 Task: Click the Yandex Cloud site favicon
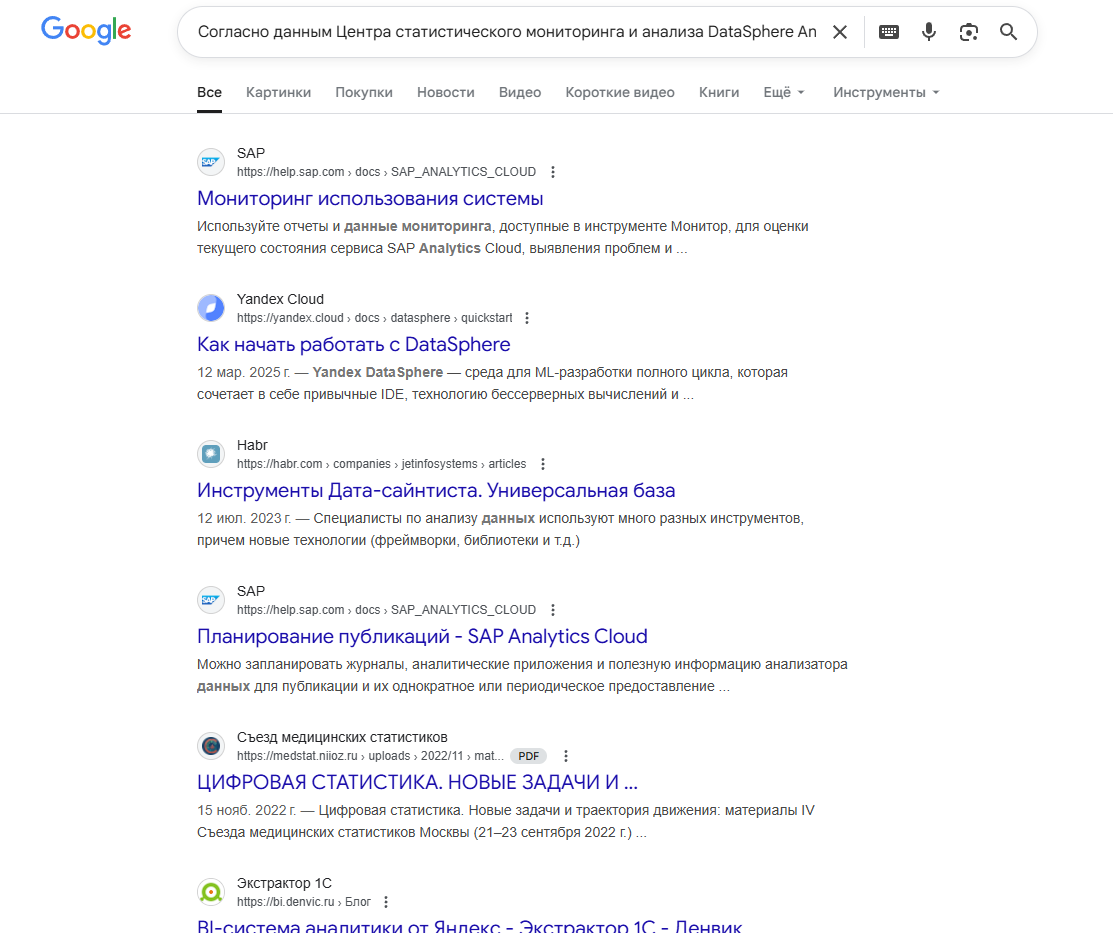[x=211, y=308]
